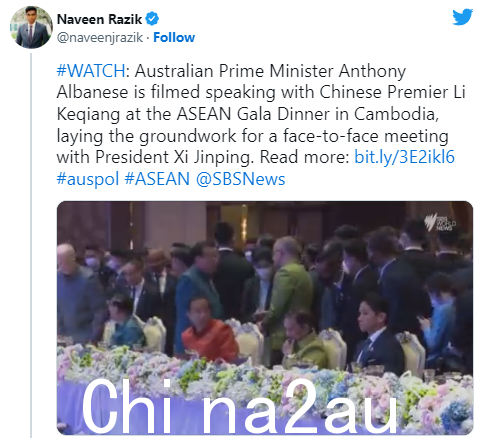Visit the bit.ly/3E2ikl6 link

coord(404,157)
